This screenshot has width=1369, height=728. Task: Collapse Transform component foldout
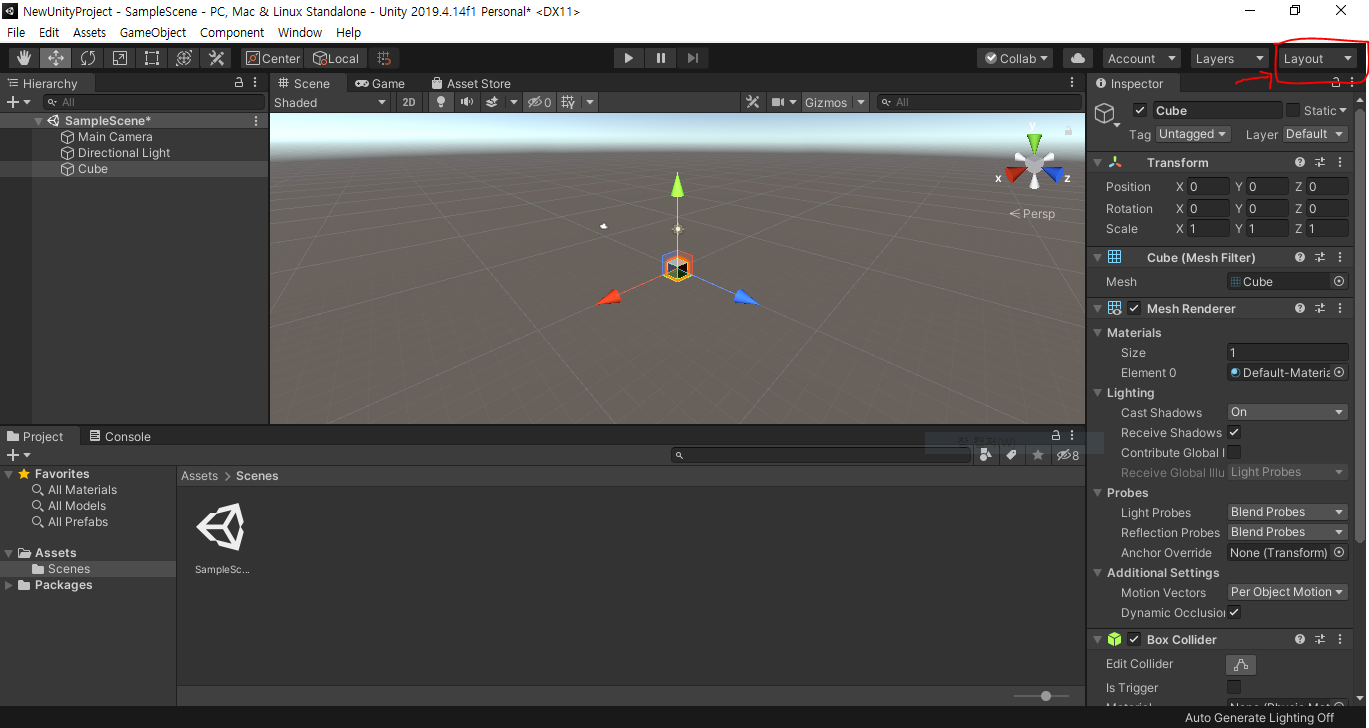coord(1097,162)
